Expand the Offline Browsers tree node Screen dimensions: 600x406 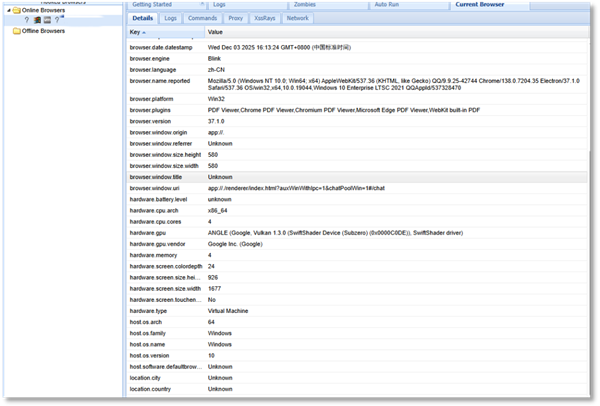click(x=7, y=30)
